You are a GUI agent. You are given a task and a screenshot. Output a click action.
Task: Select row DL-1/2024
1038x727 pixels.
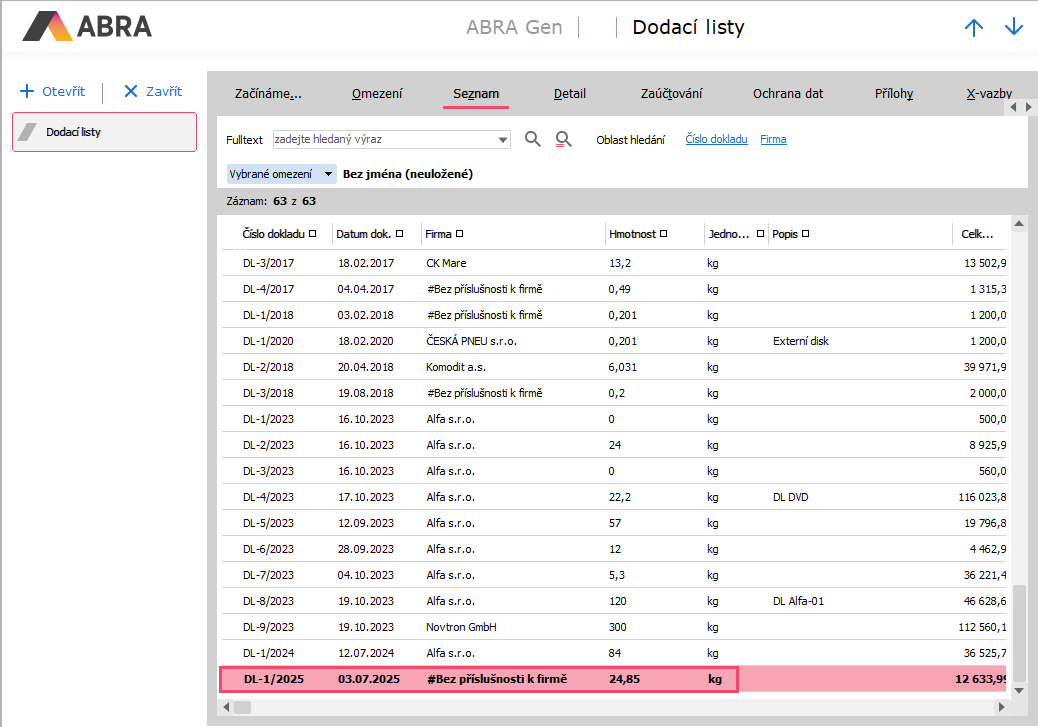(614, 653)
